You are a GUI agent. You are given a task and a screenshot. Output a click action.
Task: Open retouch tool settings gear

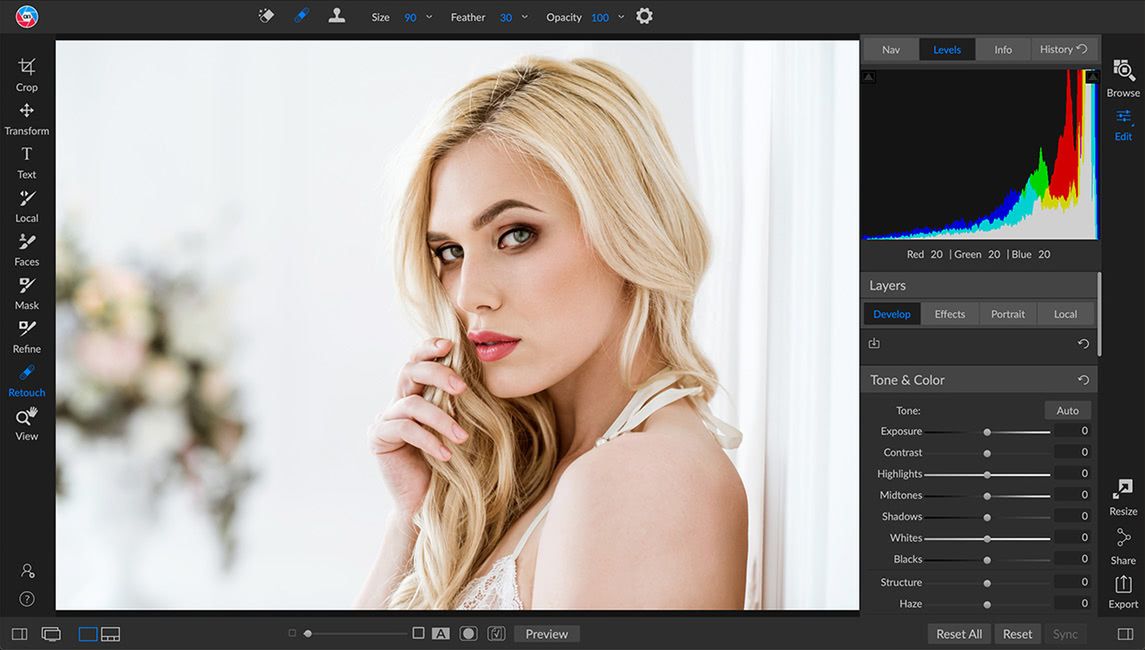click(644, 16)
